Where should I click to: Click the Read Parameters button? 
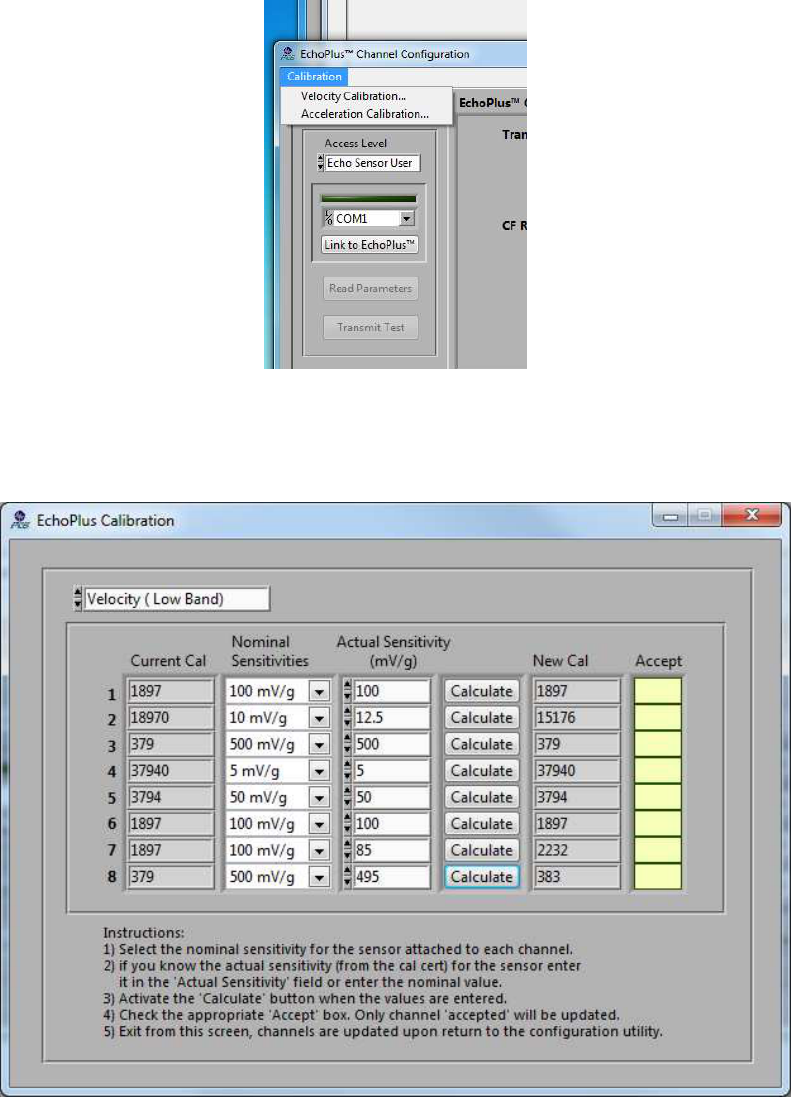[x=371, y=288]
